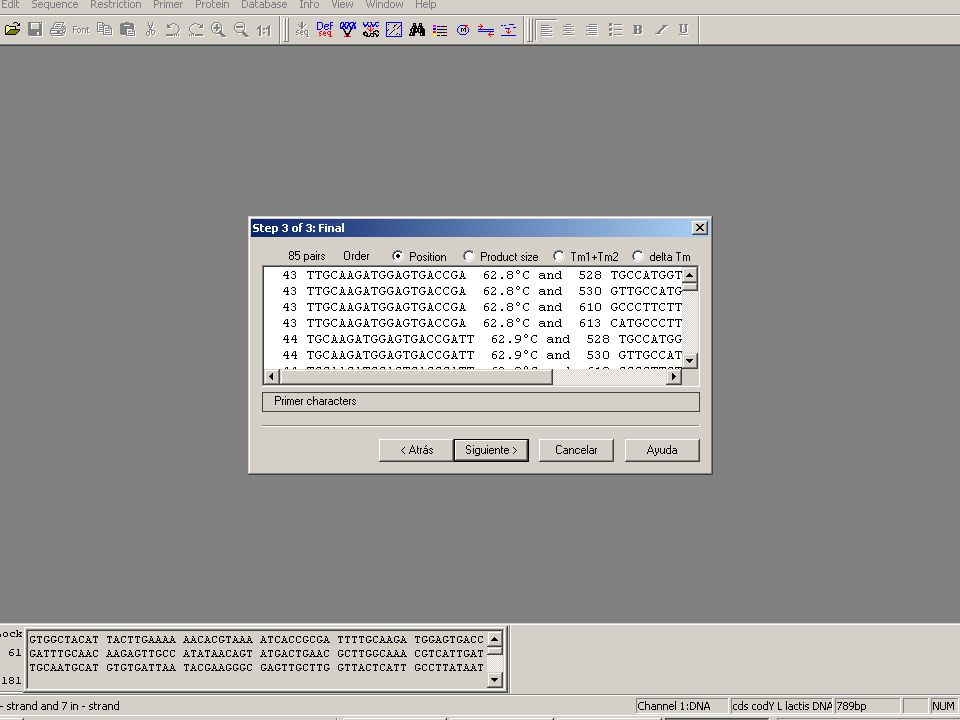Screen dimensions: 960x720
Task: Click the Redo arrow icon
Action: pos(196,29)
